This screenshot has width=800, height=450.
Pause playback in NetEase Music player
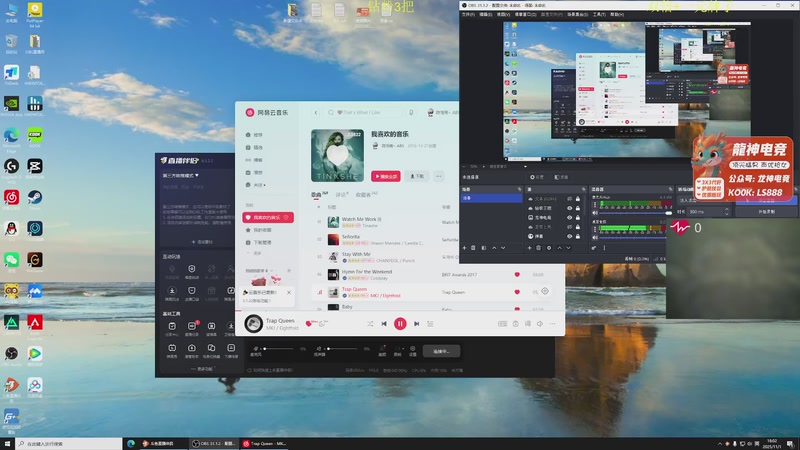point(400,323)
